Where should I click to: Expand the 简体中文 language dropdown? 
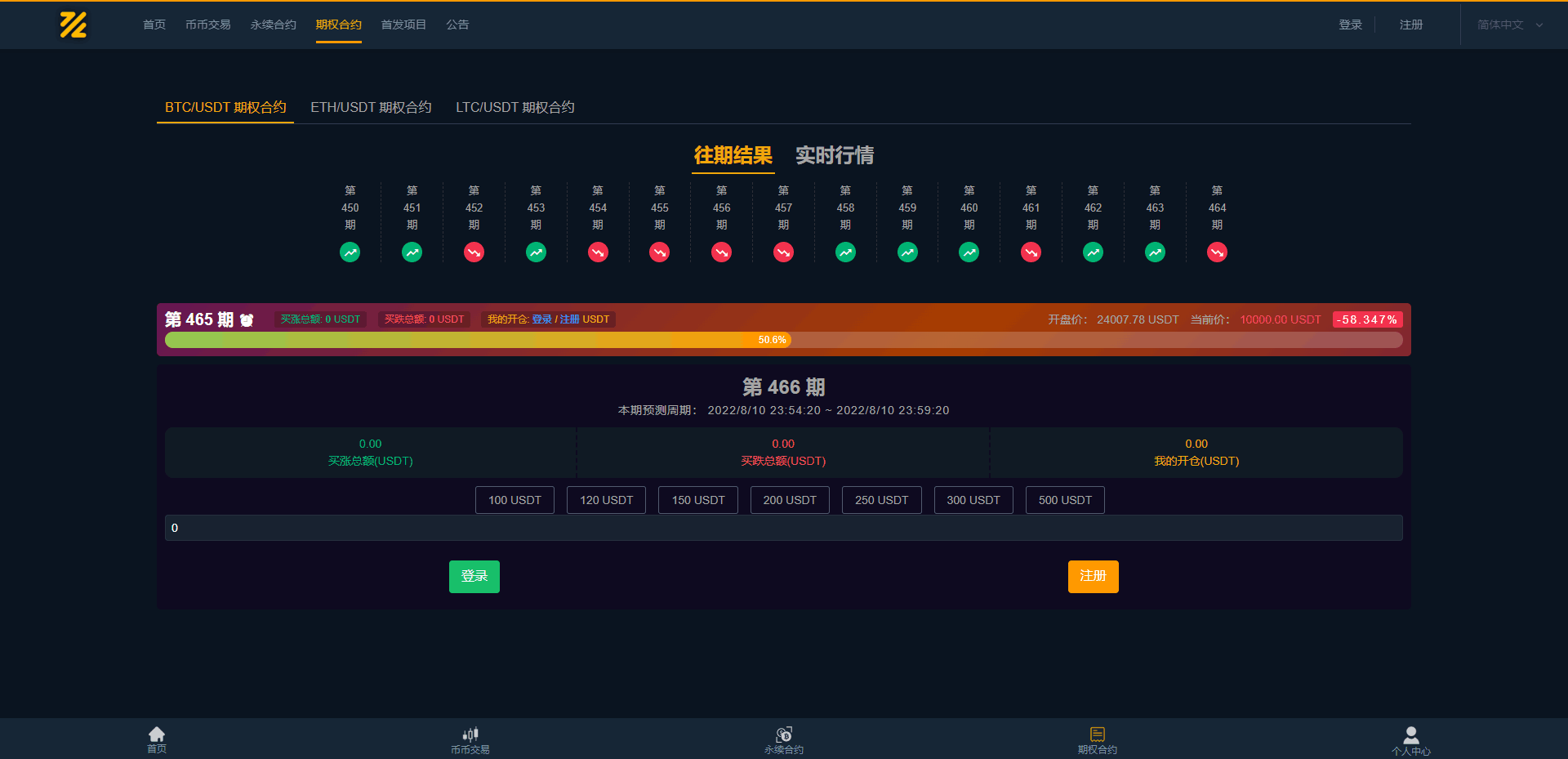click(x=1509, y=25)
